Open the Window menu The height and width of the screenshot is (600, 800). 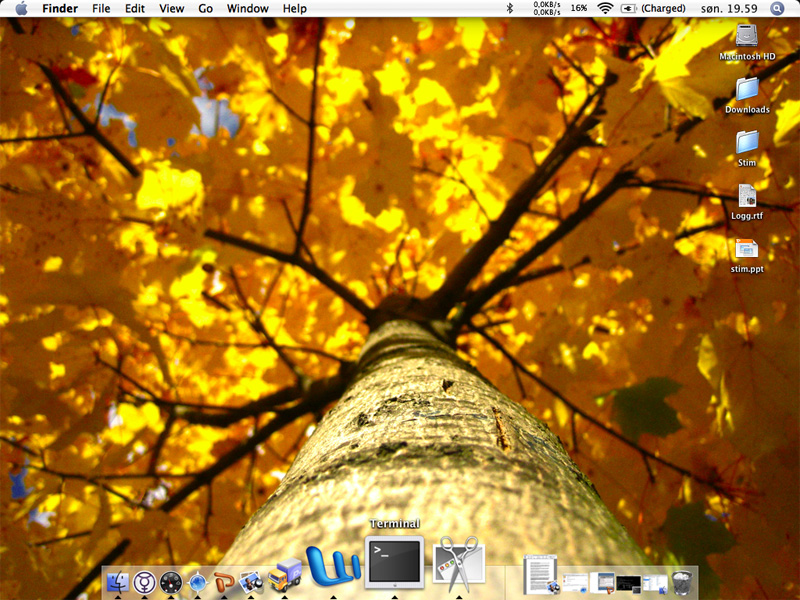(x=247, y=8)
